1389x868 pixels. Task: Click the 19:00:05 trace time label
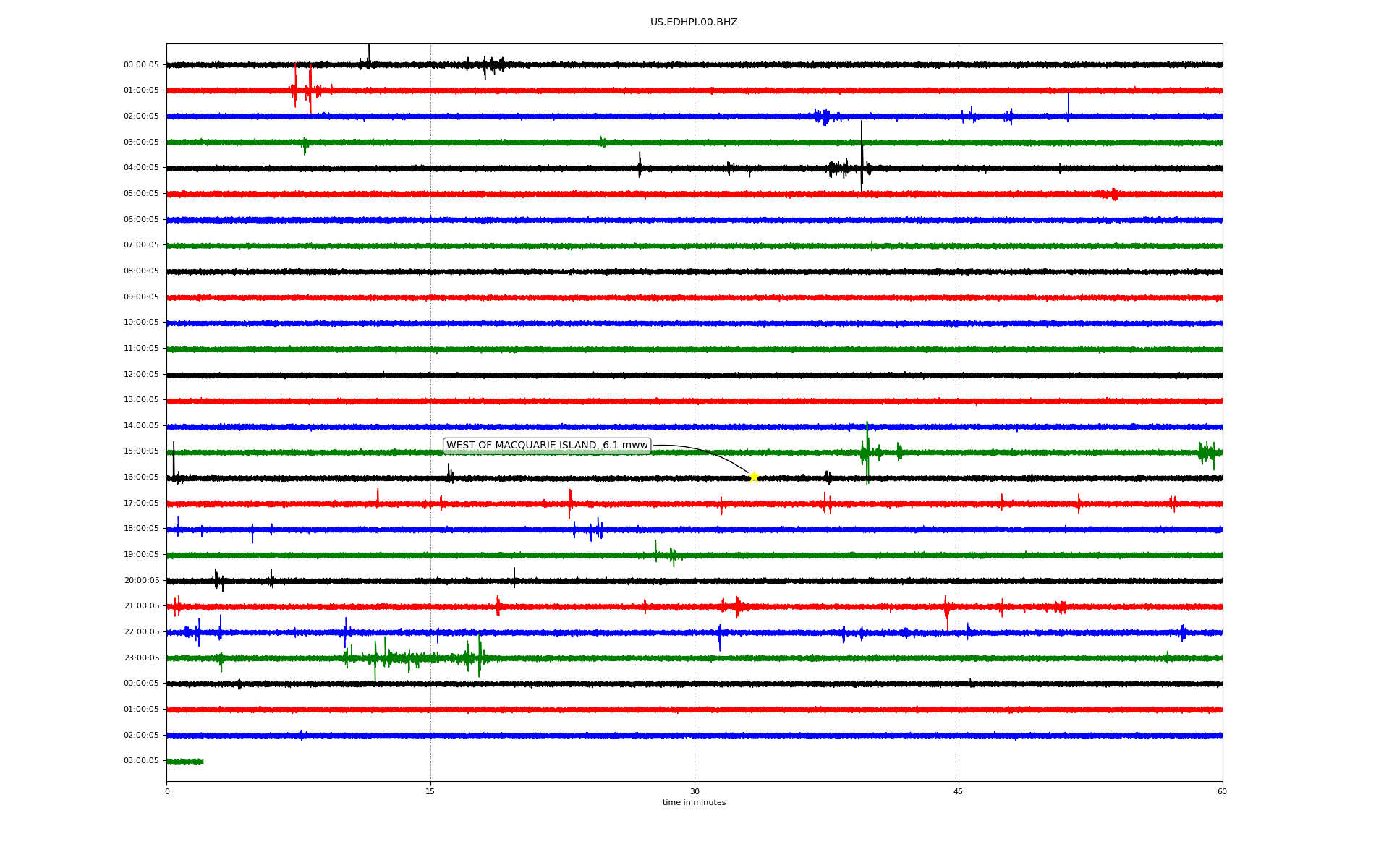[141, 555]
